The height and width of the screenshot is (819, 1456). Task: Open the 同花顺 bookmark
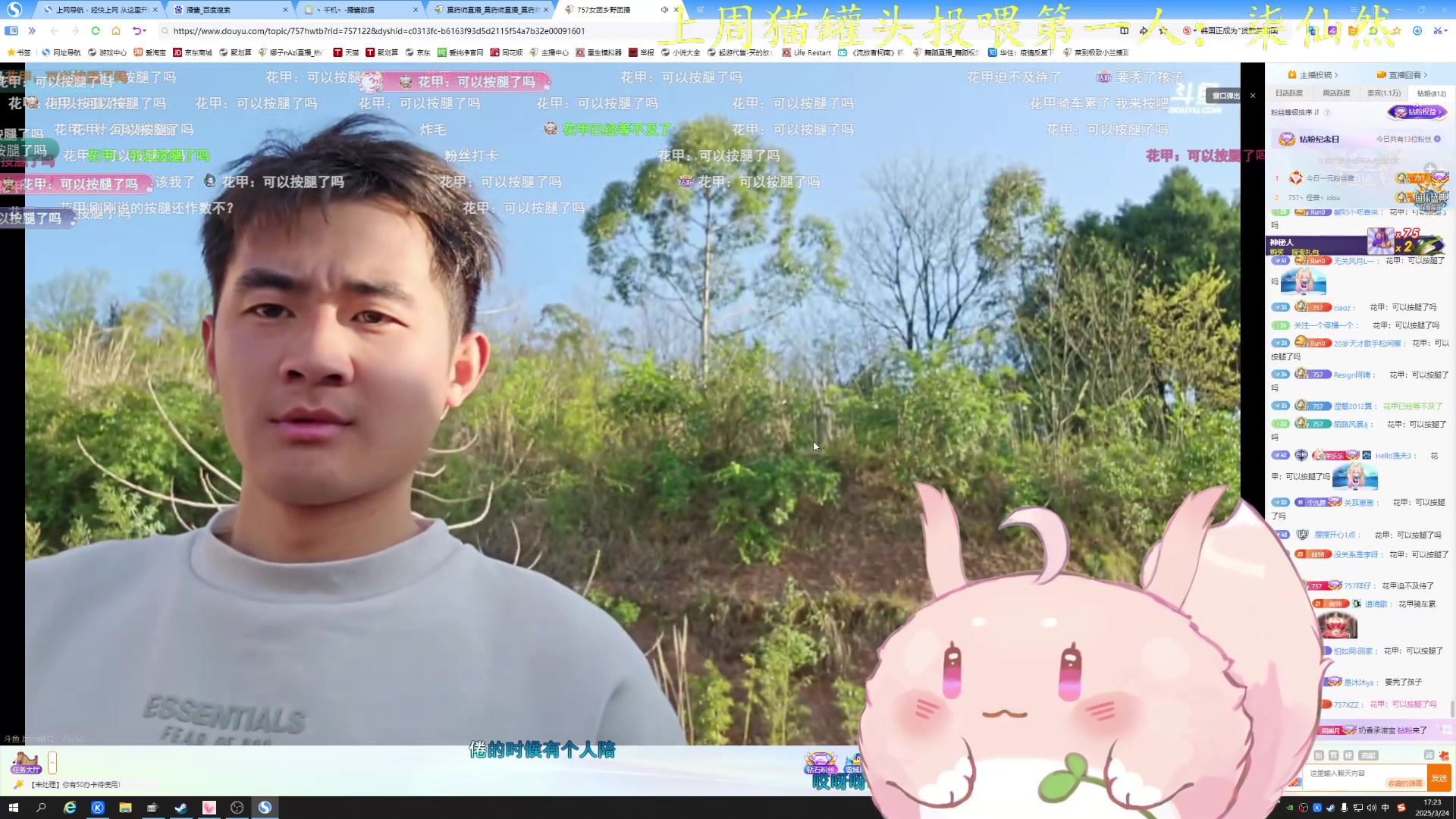(x=507, y=53)
